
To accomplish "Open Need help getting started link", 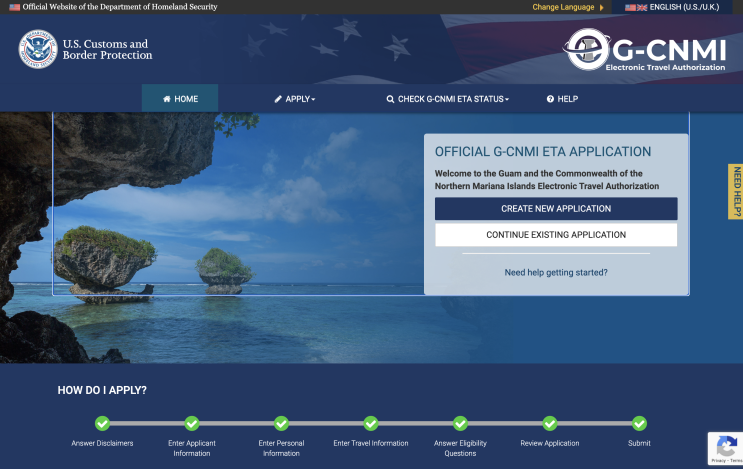I will (556, 272).
